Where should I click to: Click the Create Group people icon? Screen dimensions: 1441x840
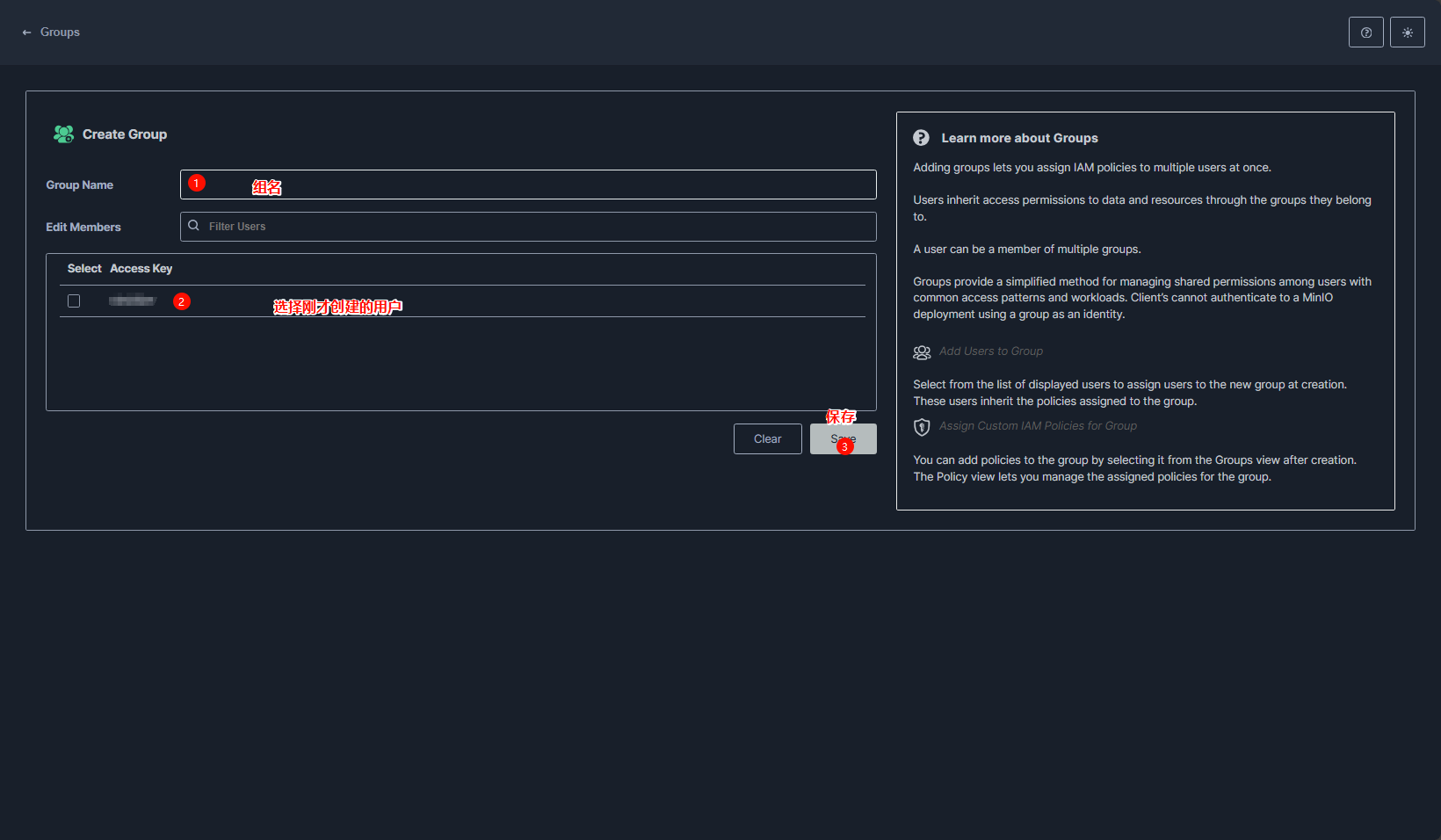click(63, 134)
